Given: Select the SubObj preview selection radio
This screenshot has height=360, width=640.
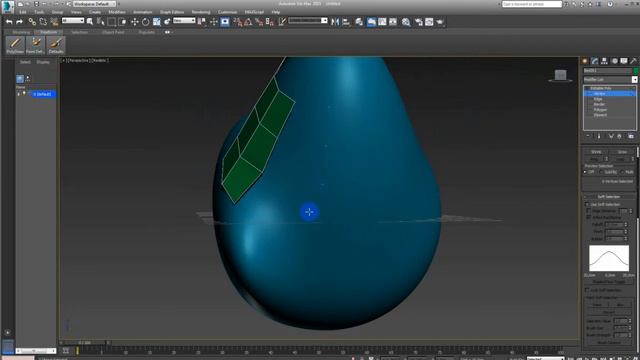Looking at the screenshot, I should tap(601, 172).
